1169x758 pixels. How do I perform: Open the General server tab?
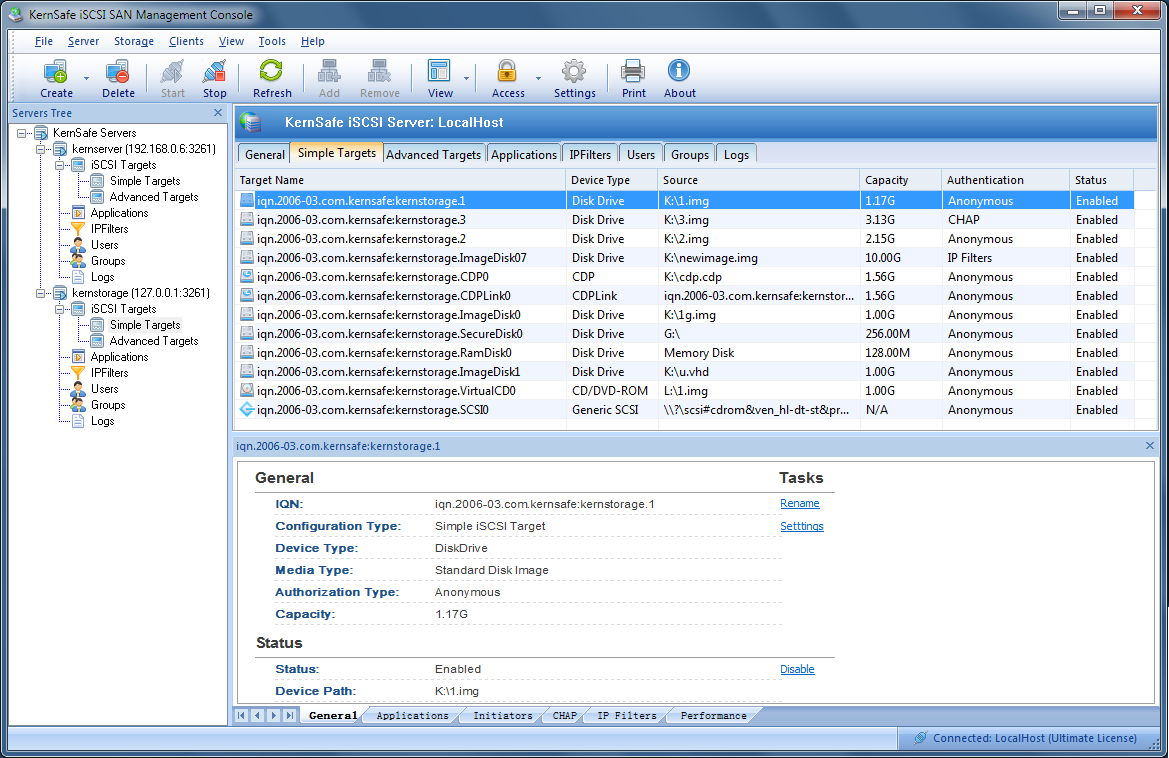tap(265, 154)
